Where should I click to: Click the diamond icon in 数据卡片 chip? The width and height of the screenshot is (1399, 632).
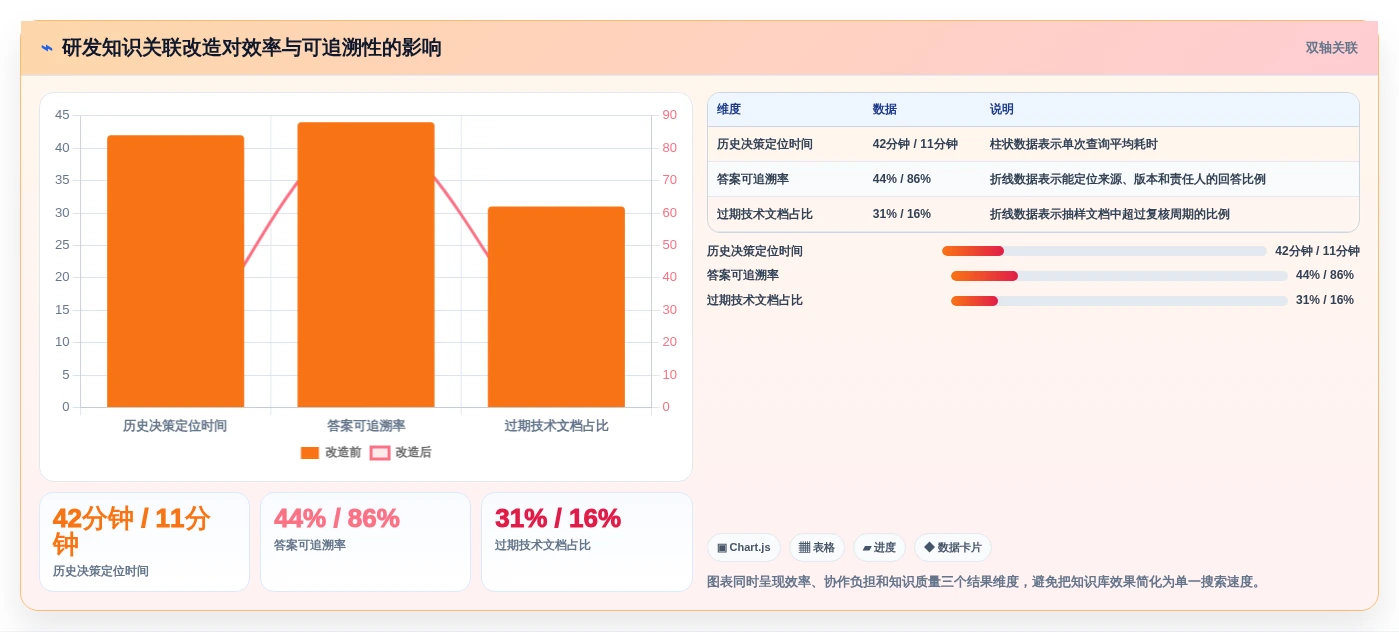pyautogui.click(x=929, y=547)
